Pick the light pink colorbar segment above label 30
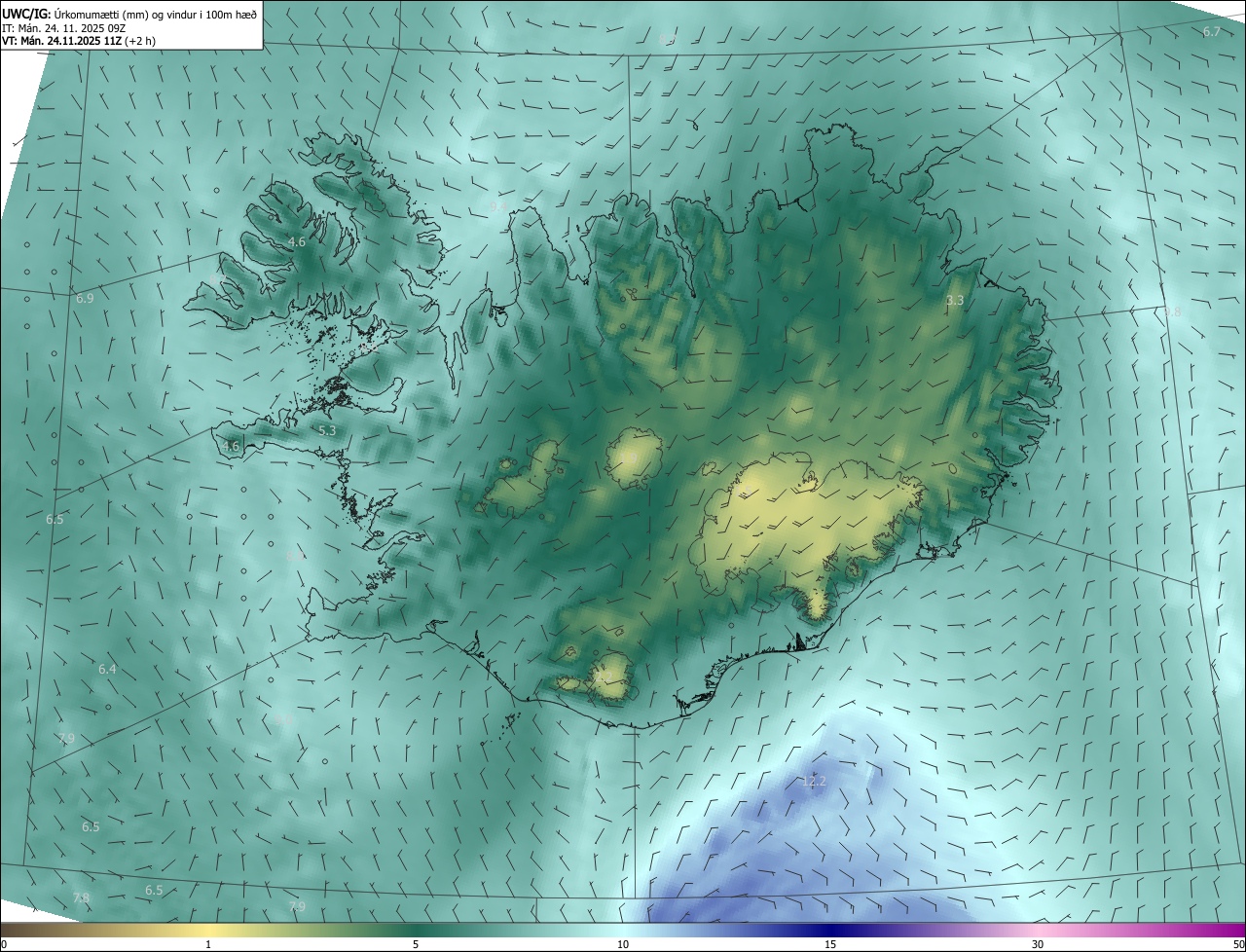This screenshot has width=1246, height=952. click(x=1038, y=930)
